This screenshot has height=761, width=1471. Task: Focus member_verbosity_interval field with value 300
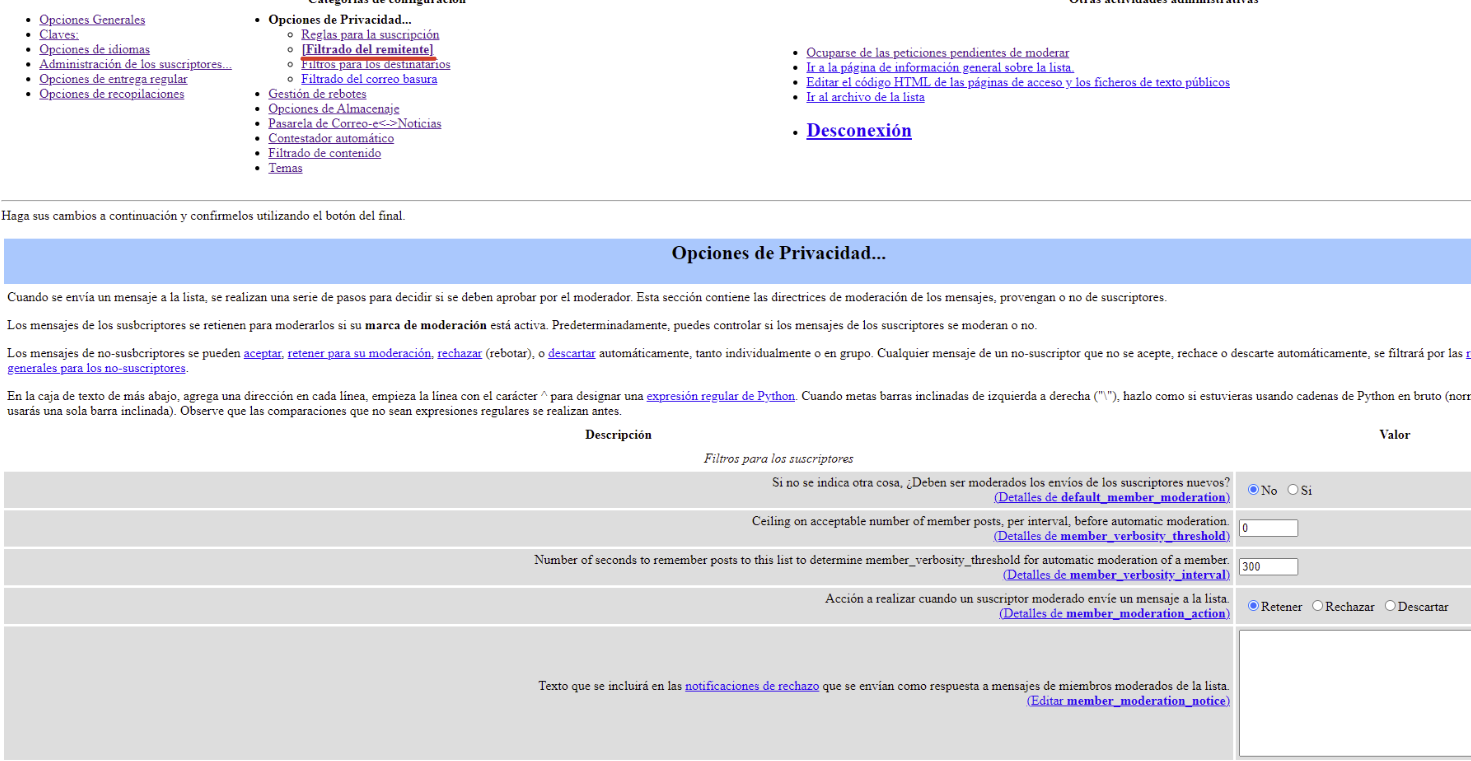point(1268,567)
